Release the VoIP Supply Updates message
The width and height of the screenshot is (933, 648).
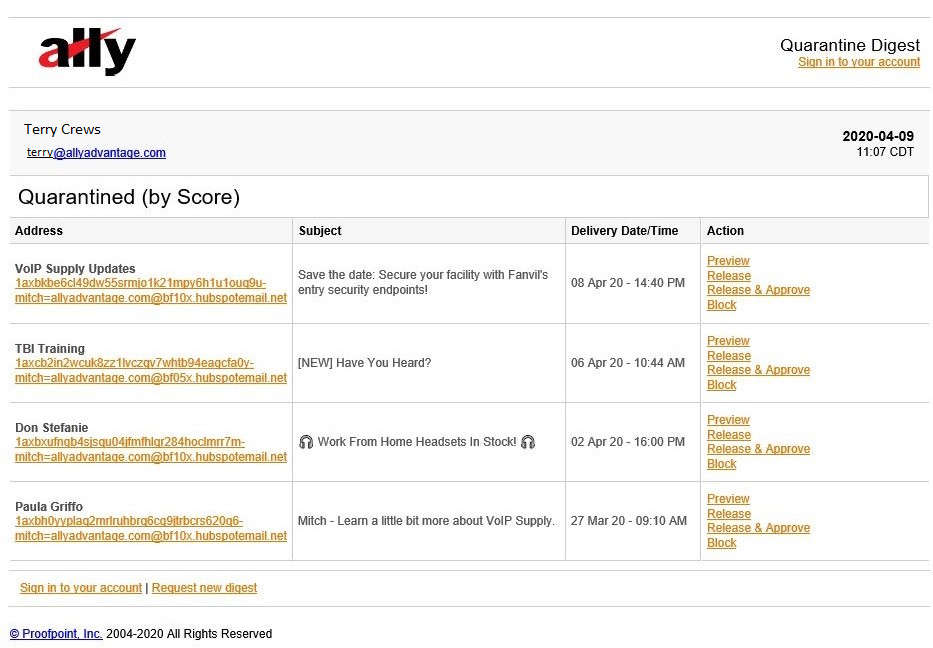click(x=728, y=276)
